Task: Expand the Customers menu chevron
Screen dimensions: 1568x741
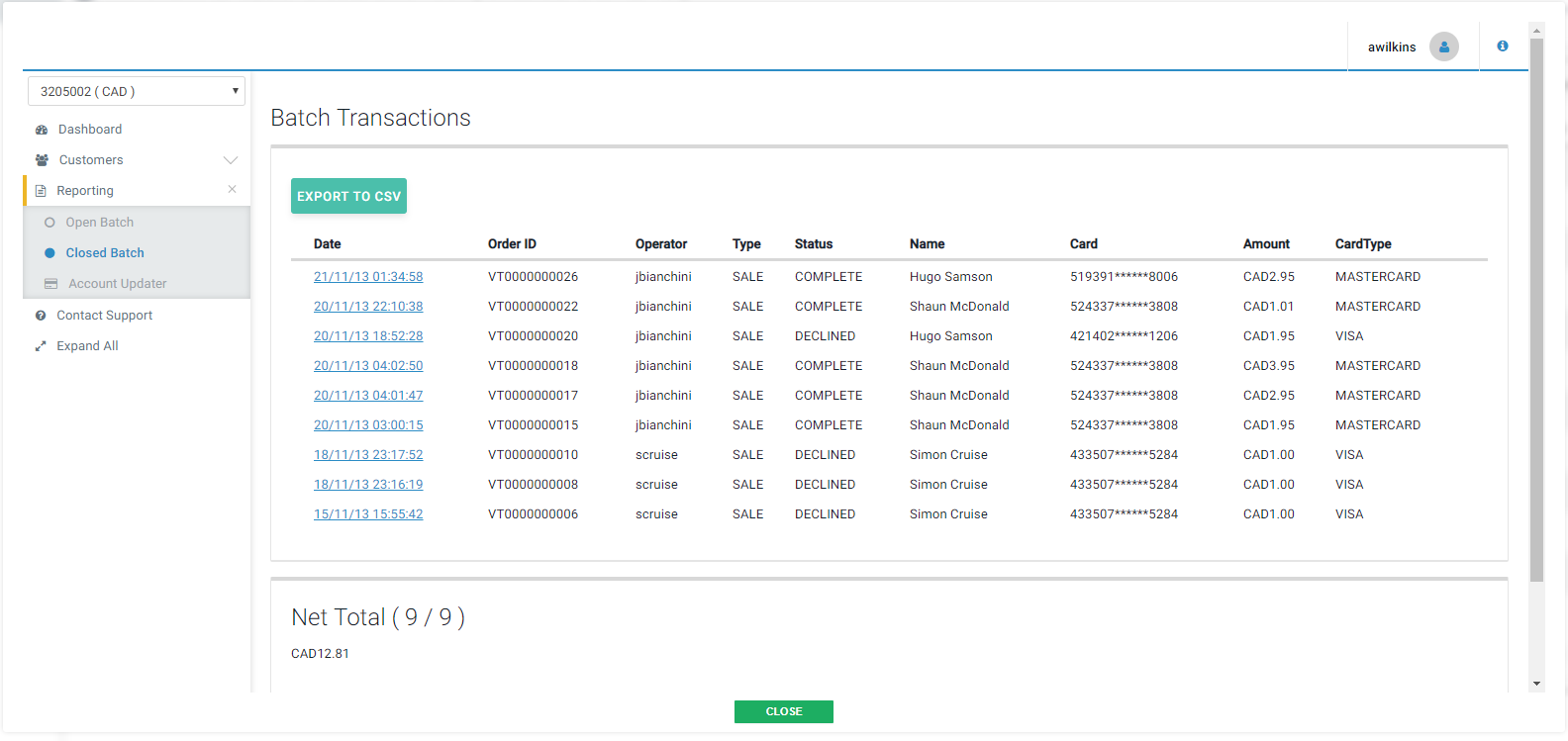Action: [x=231, y=160]
